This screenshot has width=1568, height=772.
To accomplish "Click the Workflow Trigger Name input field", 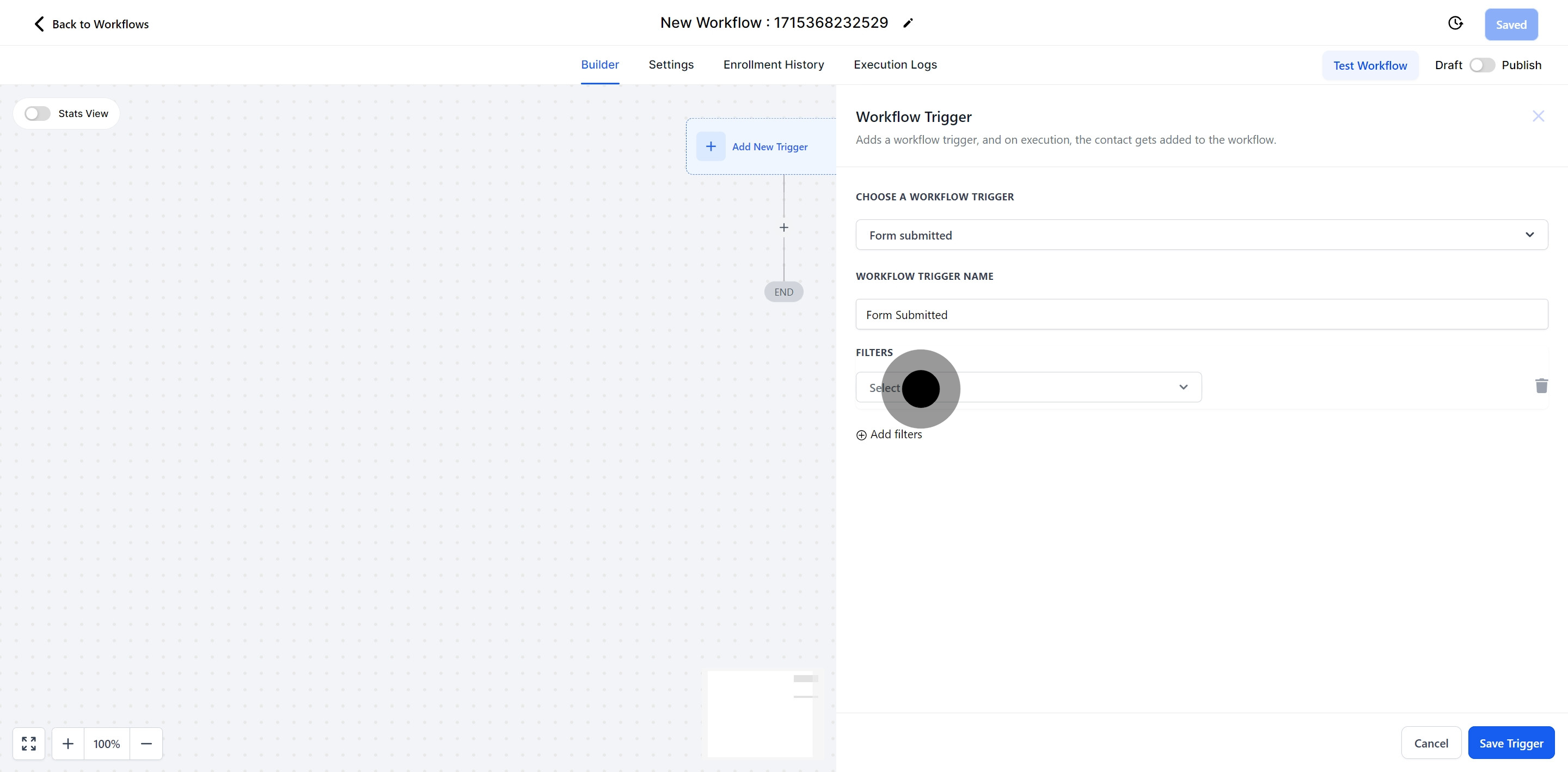I will coord(1201,315).
